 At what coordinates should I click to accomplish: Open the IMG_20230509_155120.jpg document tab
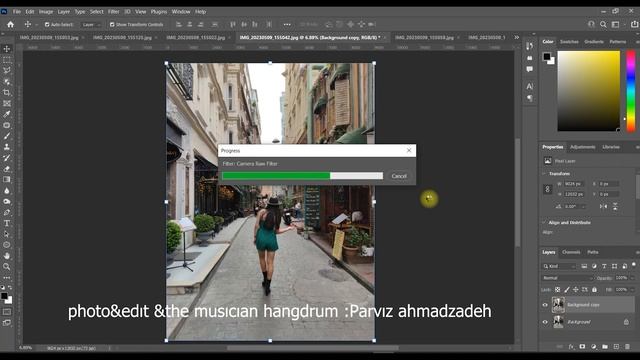122,37
